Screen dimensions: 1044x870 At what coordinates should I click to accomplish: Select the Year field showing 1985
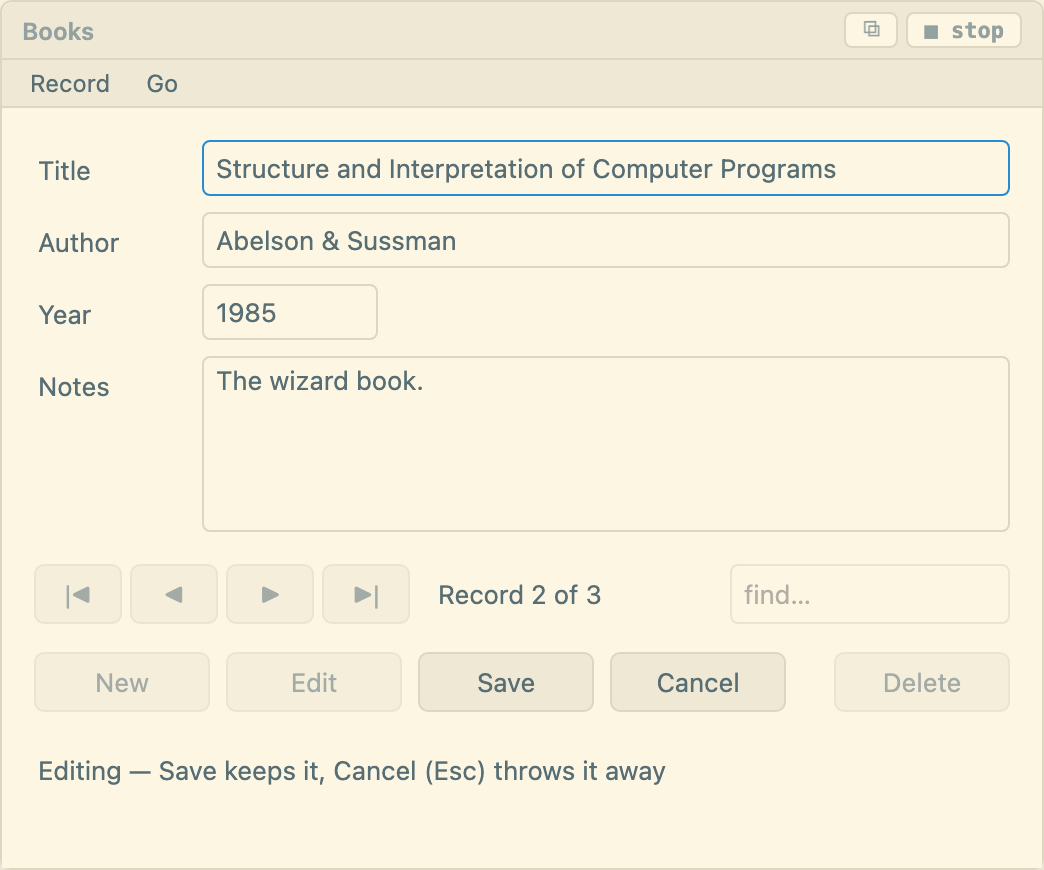pos(290,312)
